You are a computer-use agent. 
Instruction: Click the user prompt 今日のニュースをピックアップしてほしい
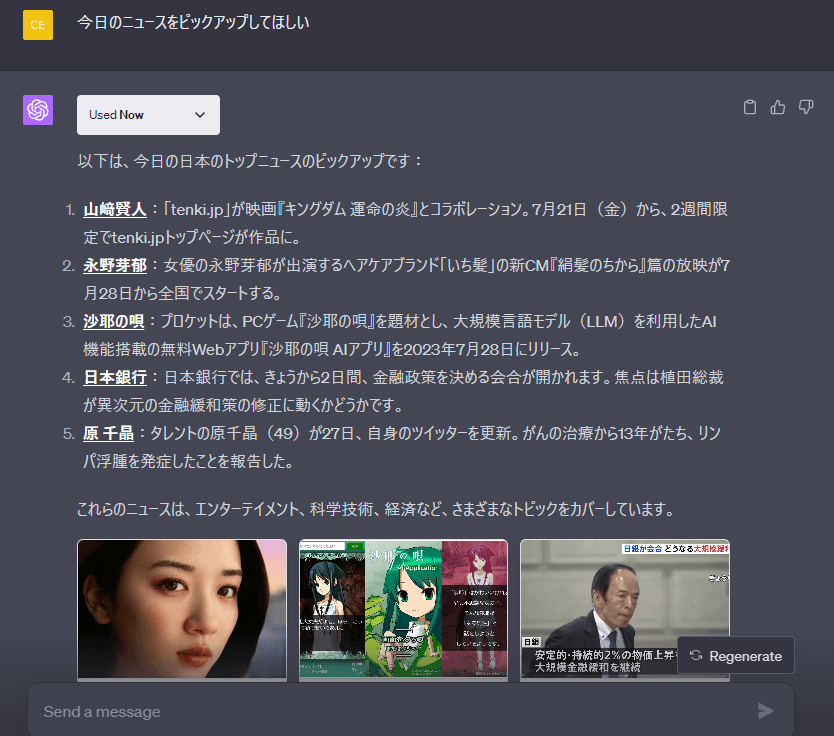pyautogui.click(x=193, y=22)
